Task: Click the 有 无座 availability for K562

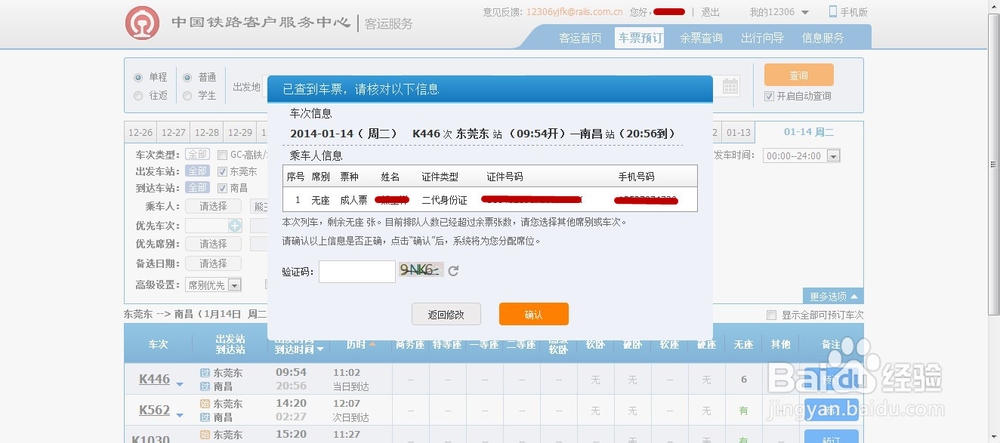Action: (744, 411)
